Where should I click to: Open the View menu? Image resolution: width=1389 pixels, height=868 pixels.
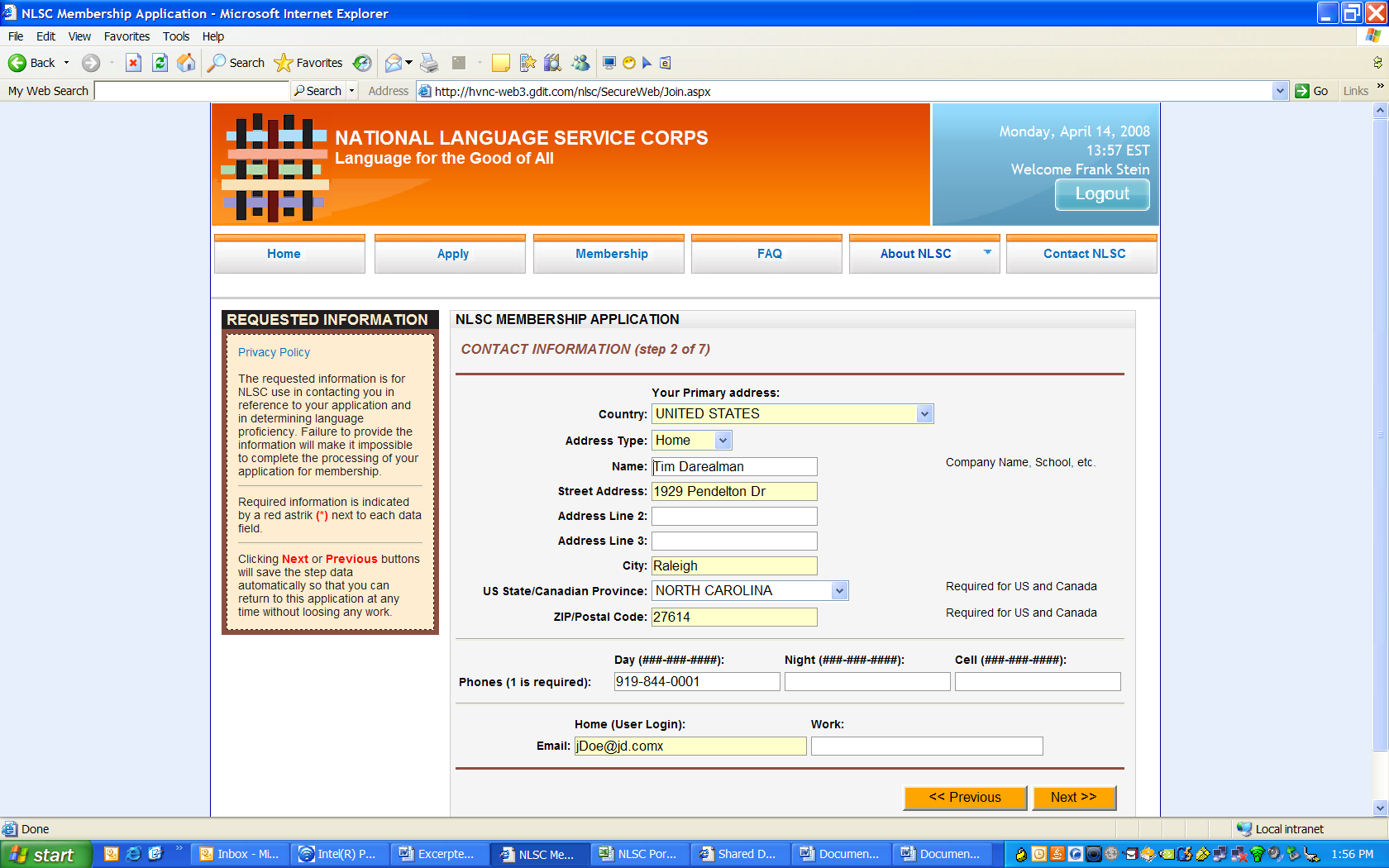79,36
